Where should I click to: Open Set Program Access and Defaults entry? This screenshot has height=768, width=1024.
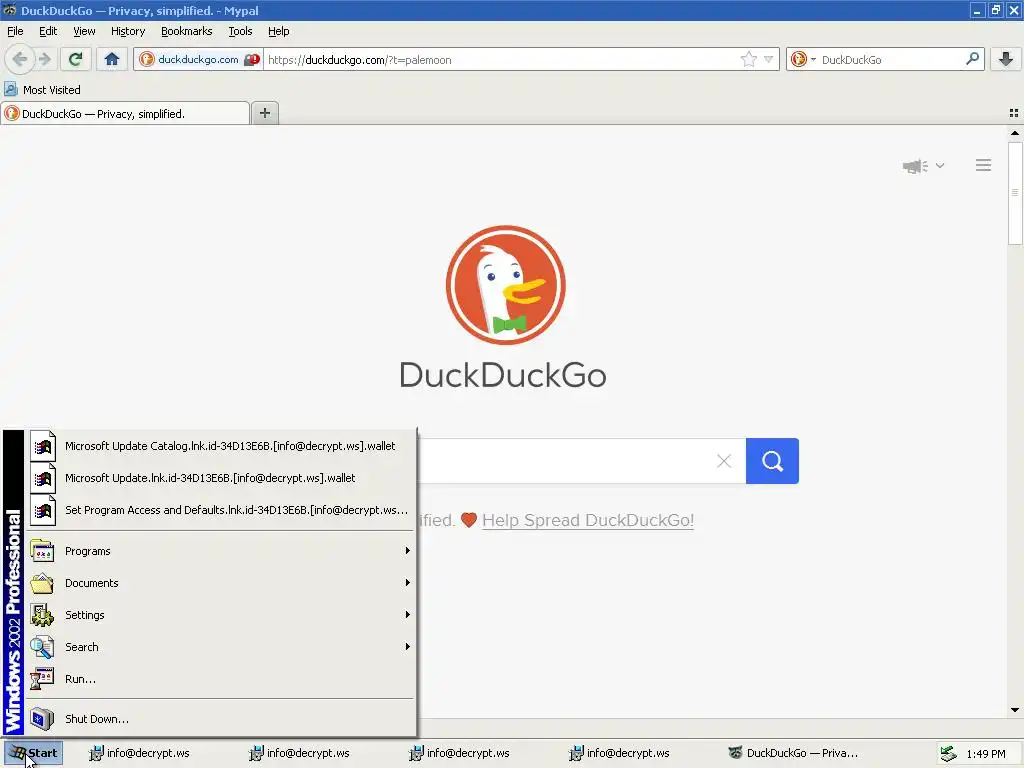[220, 510]
